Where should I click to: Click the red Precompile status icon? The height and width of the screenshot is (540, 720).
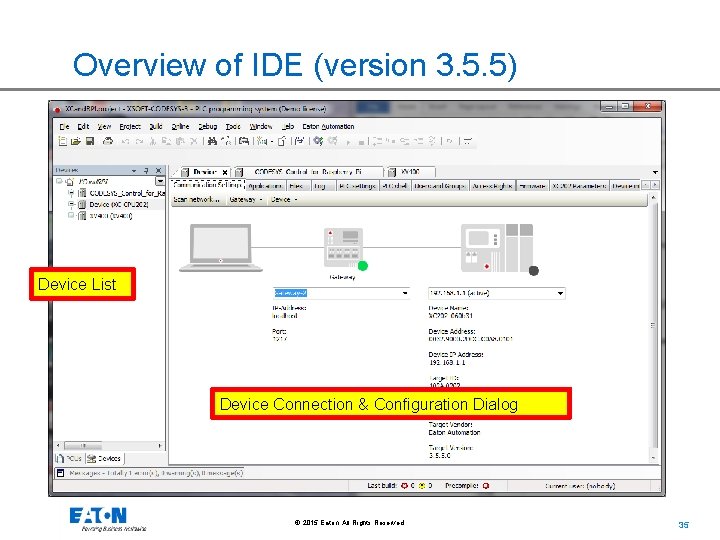pyautogui.click(x=486, y=485)
